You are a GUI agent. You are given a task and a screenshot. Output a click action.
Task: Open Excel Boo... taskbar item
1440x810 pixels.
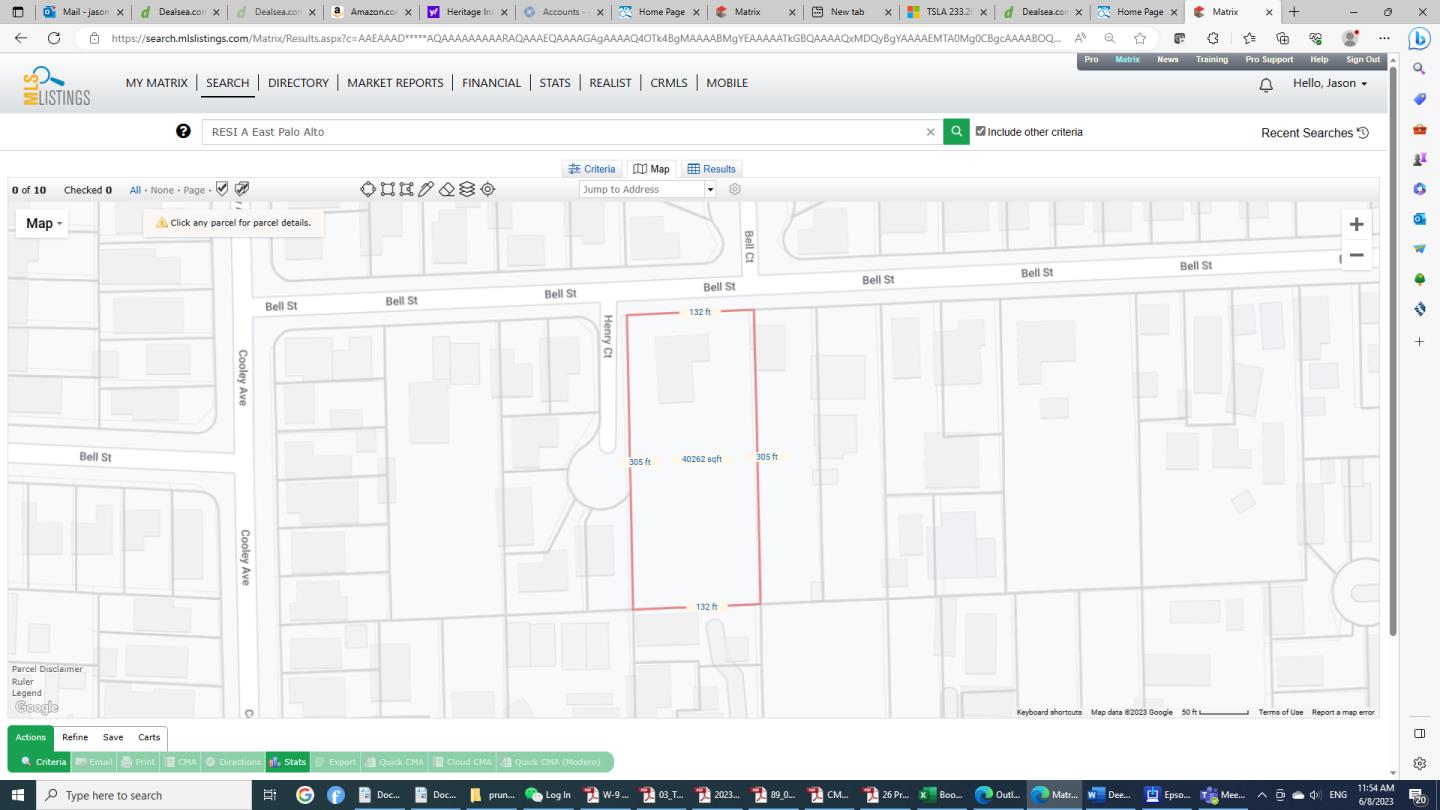941,795
